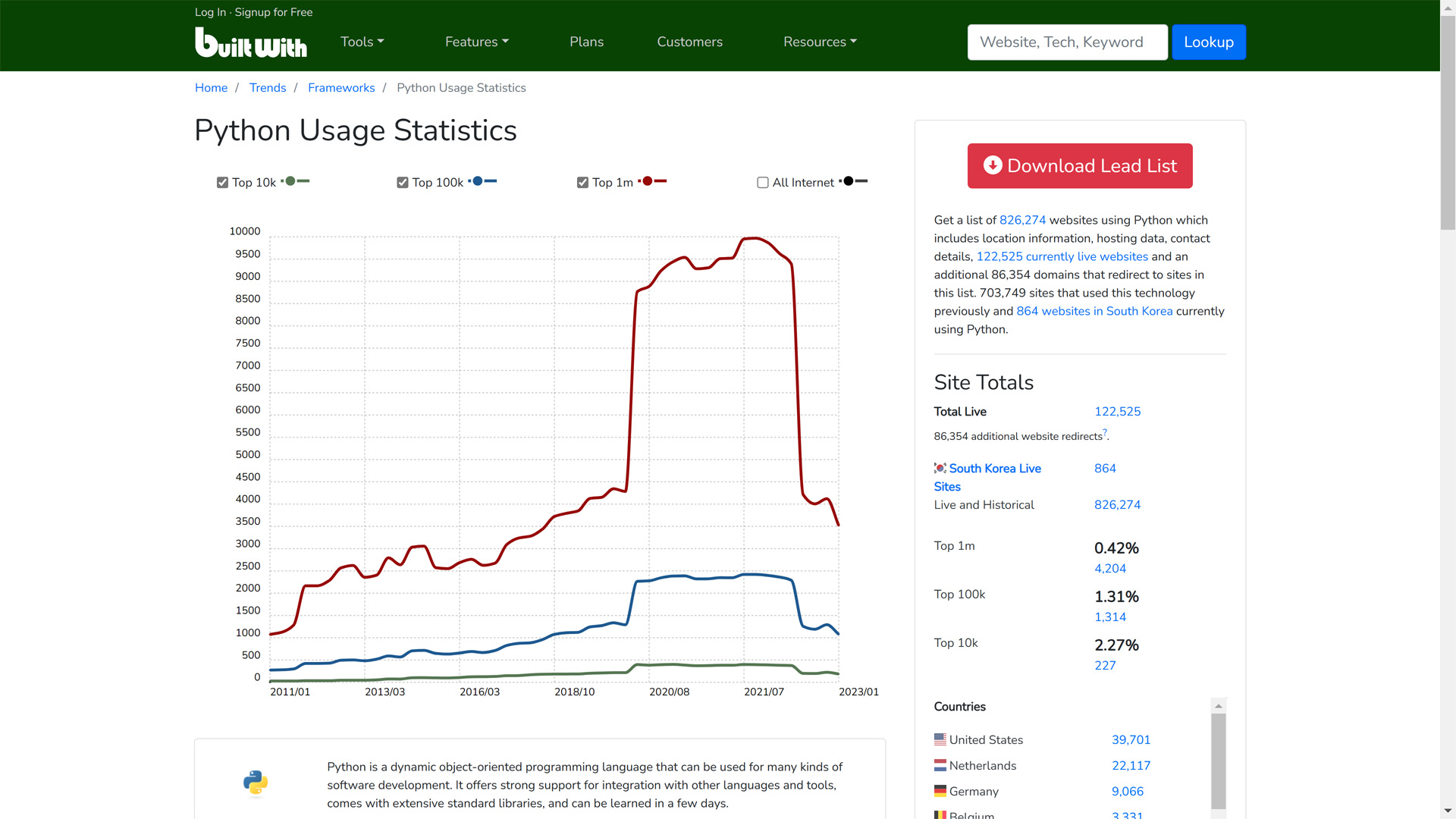Enable the All Internet checkbox
Viewport: 1456px width, 819px height.
pyautogui.click(x=763, y=183)
